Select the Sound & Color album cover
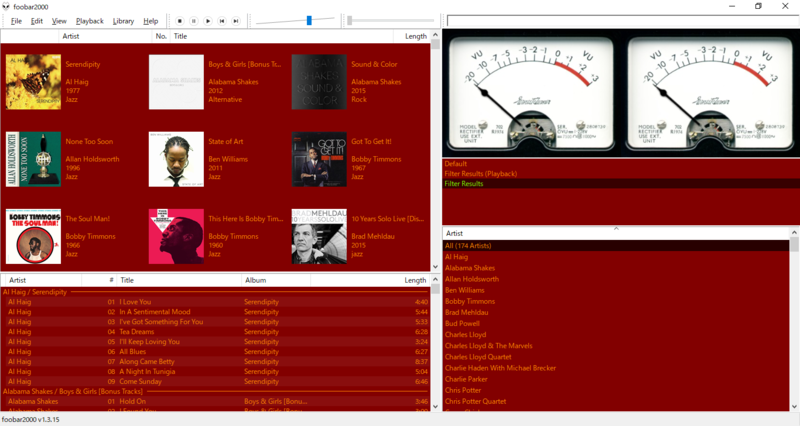The height and width of the screenshot is (426, 800). coord(319,82)
